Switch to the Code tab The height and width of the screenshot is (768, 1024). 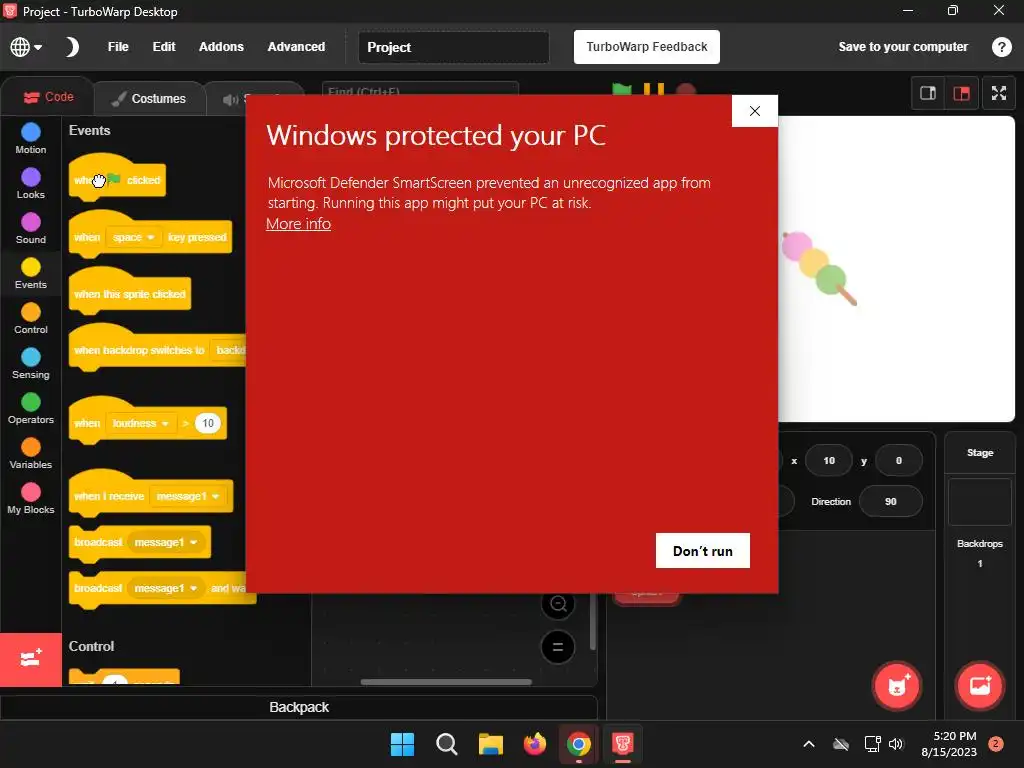click(x=48, y=97)
